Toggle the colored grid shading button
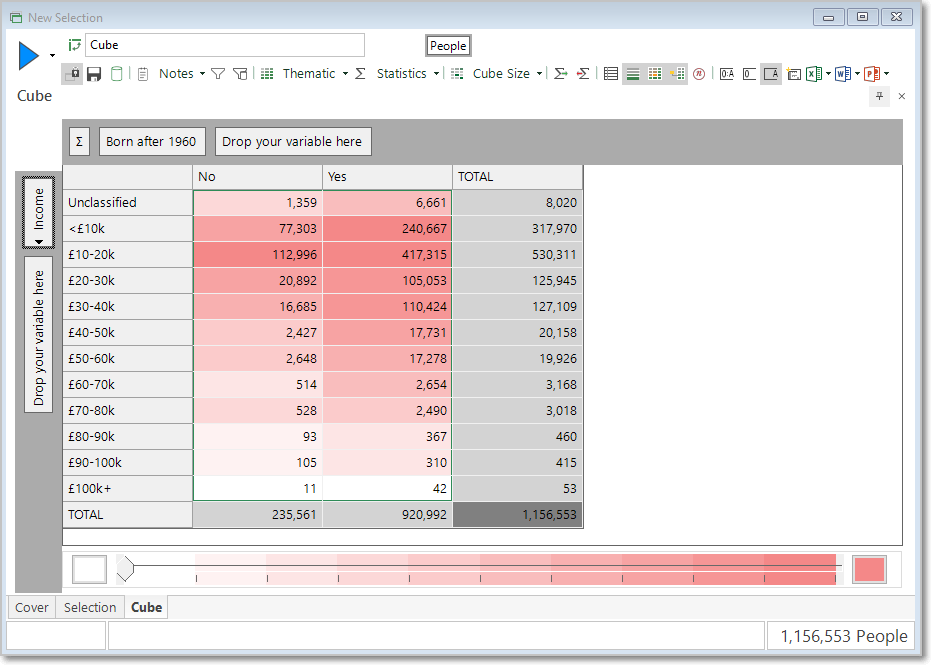 (655, 74)
